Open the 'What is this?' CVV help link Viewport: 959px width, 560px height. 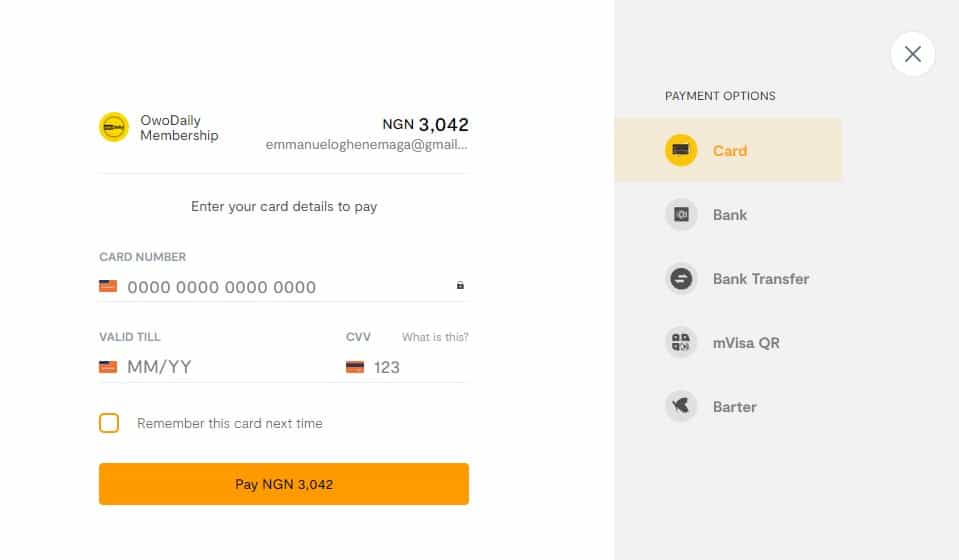(435, 337)
